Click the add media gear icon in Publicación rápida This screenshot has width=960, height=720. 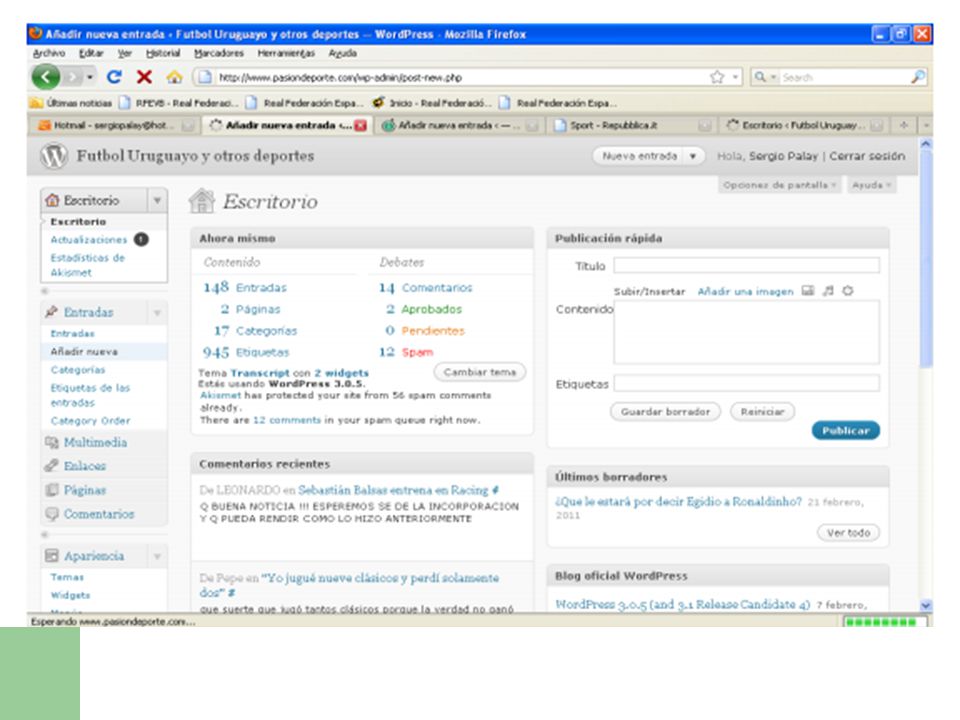coord(847,291)
